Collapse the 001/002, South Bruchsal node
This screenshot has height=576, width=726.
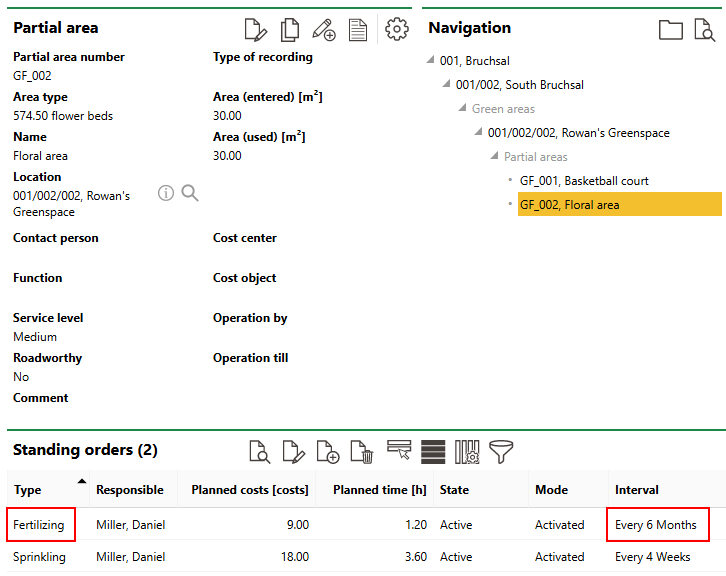pos(446,85)
